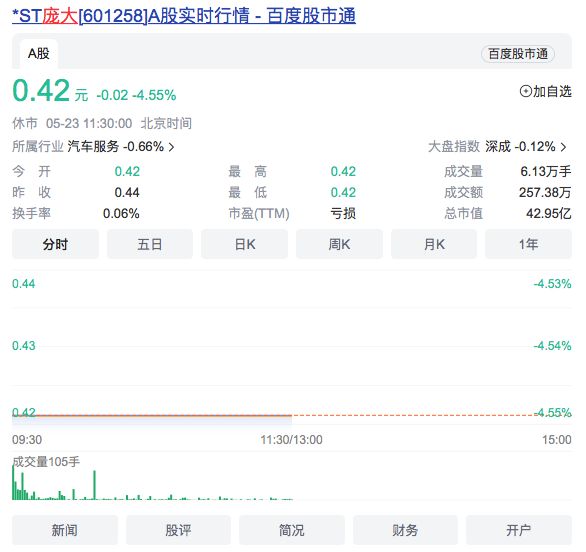Click the 15:00 time axis label

[557, 440]
